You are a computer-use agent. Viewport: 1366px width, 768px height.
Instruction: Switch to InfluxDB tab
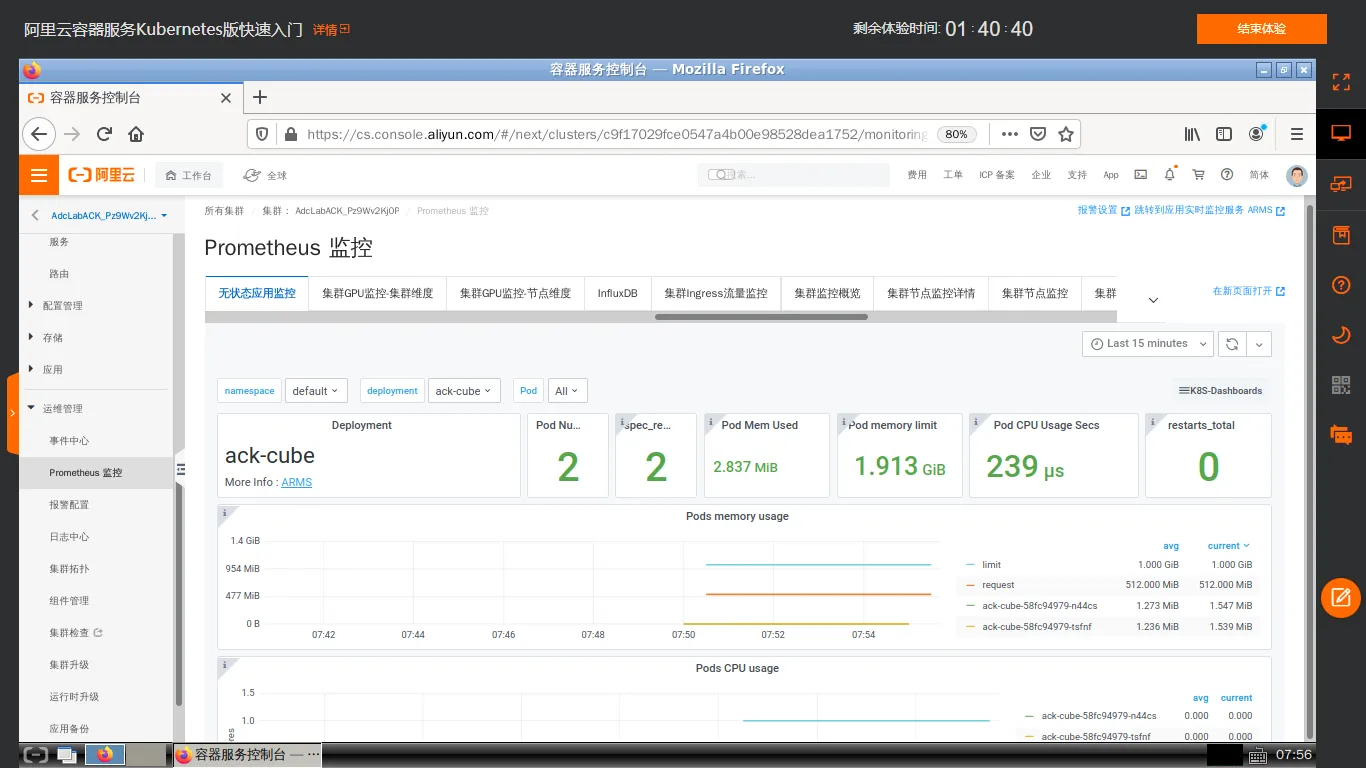pyautogui.click(x=617, y=293)
